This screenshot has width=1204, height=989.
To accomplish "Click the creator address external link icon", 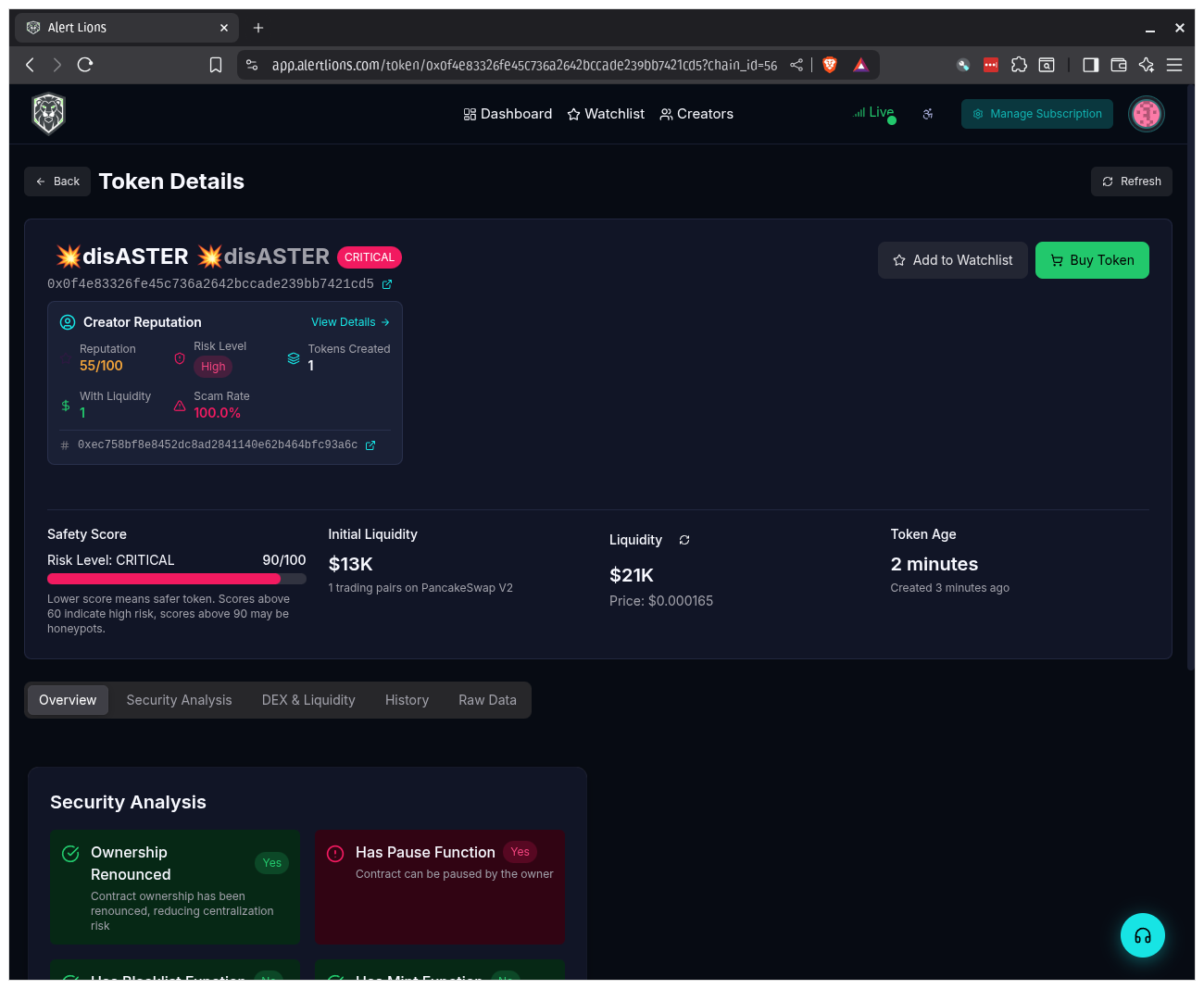I will 370,444.
